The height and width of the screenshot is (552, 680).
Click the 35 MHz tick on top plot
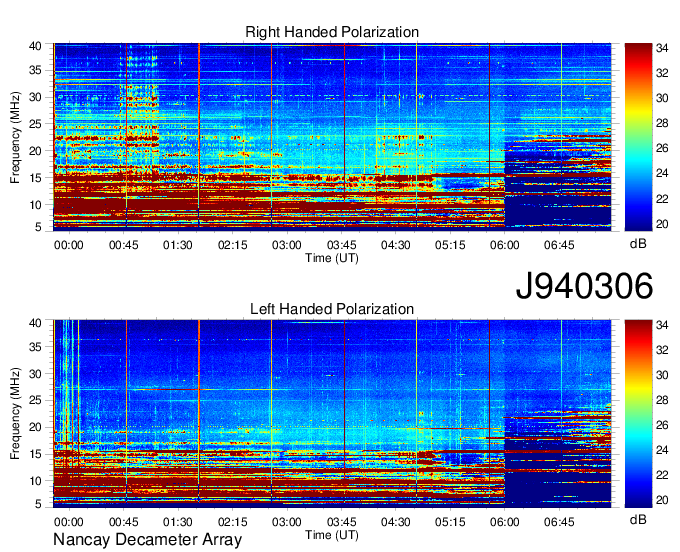[35, 70]
